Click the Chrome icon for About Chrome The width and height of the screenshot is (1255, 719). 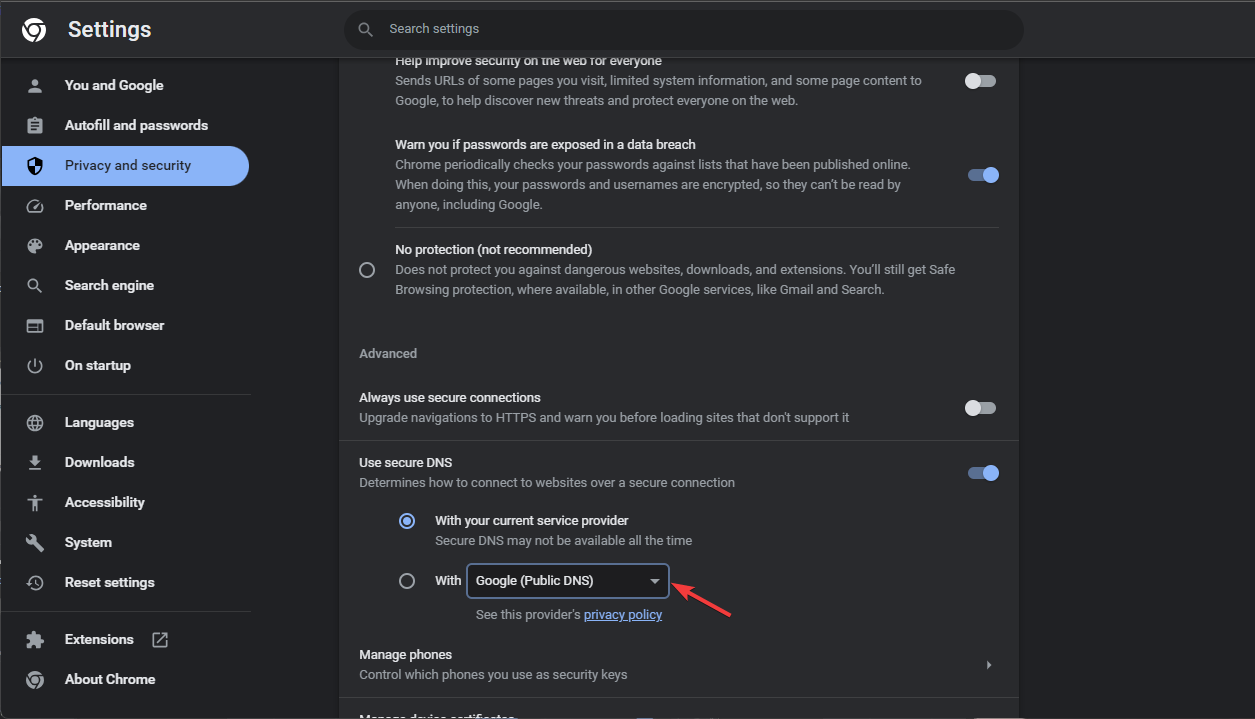pyautogui.click(x=35, y=680)
